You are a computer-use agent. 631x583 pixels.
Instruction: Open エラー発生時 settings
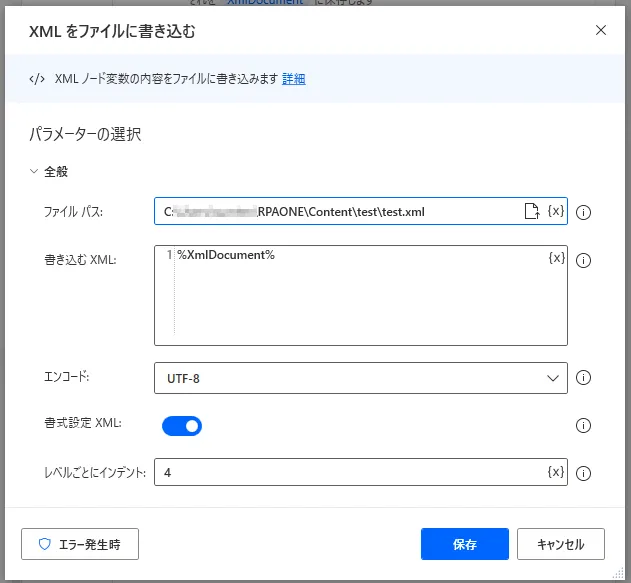(80, 544)
